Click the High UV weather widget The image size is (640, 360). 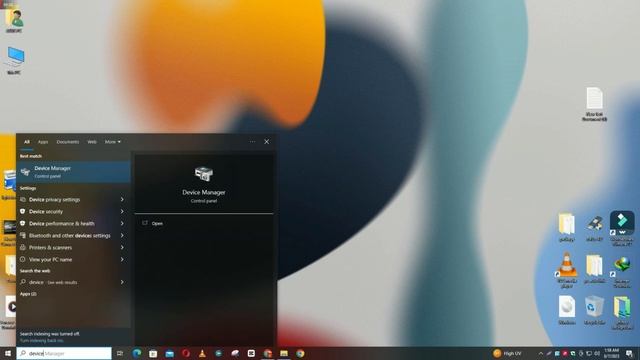tap(507, 353)
